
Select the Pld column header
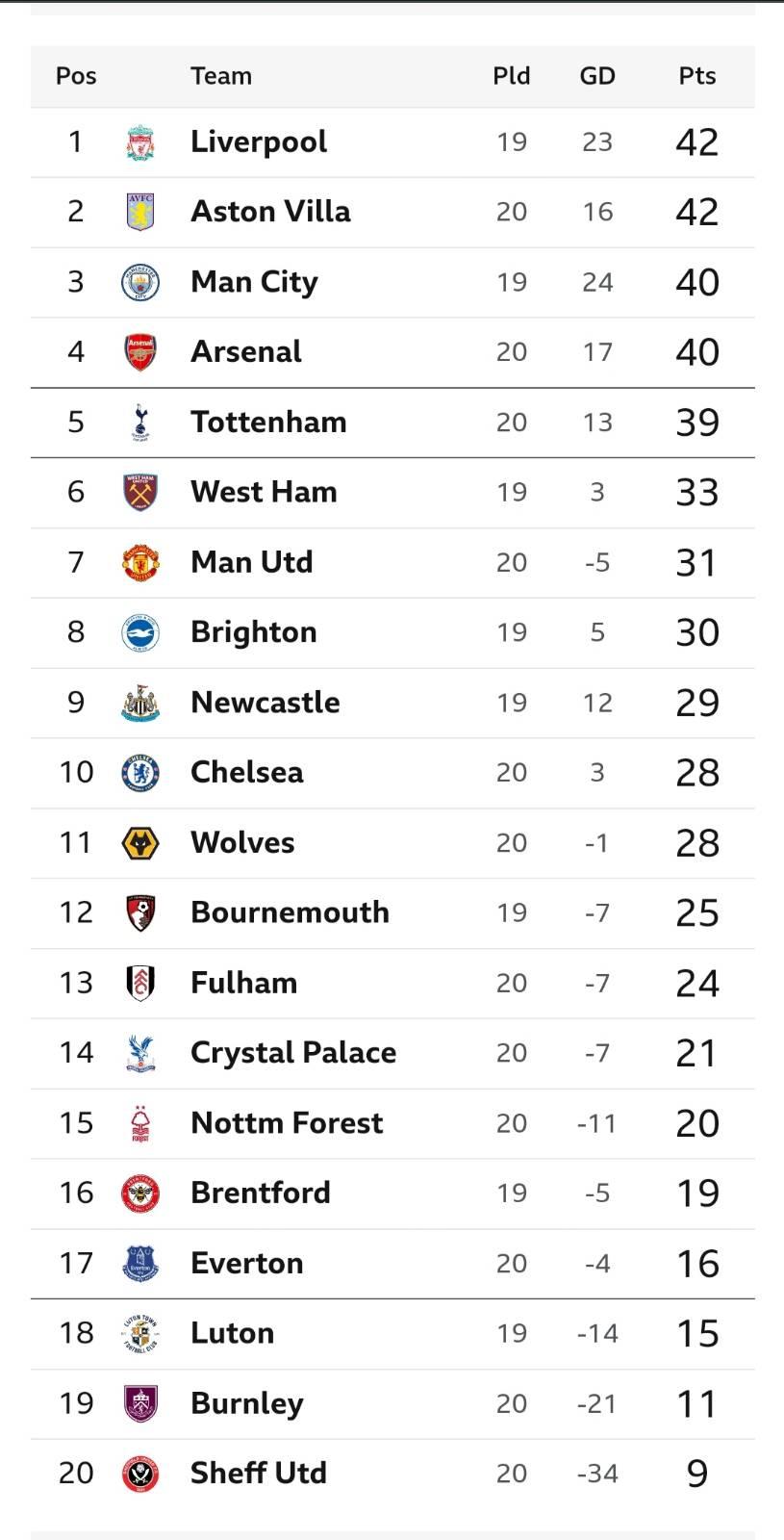click(512, 76)
